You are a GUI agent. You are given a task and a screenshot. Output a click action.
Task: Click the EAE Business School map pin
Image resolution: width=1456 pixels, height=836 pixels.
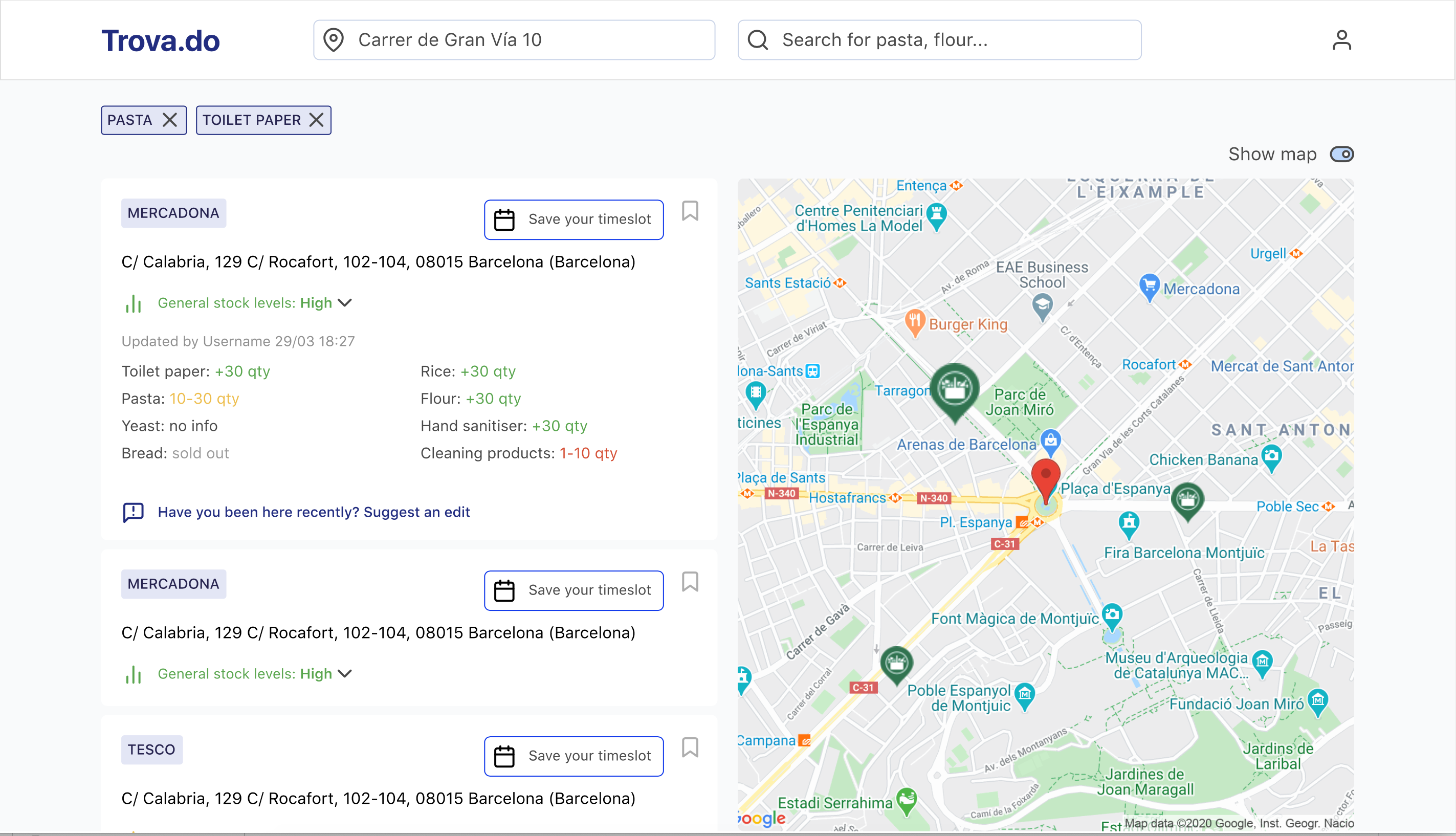(x=1042, y=306)
